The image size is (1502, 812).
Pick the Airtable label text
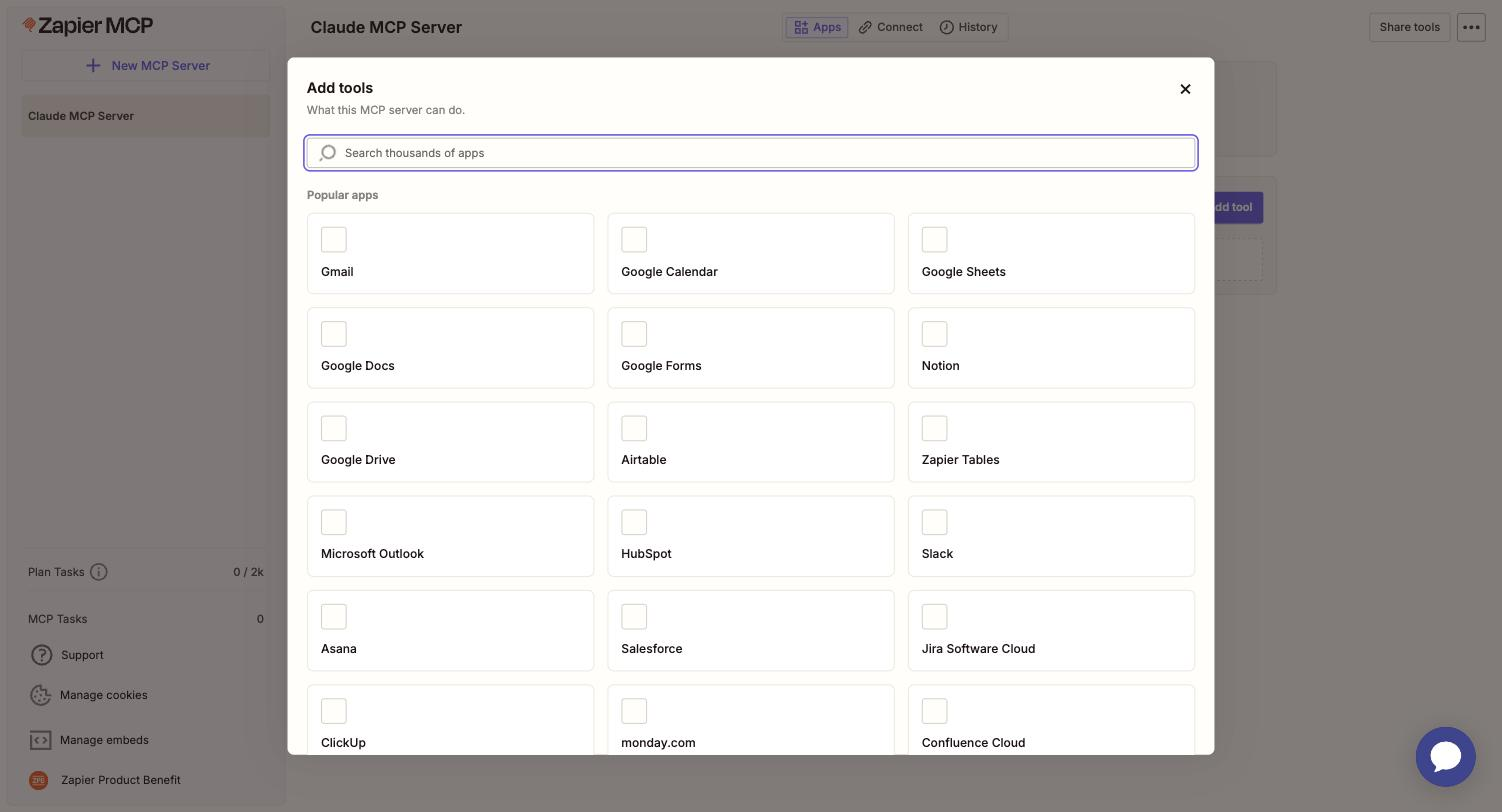click(x=643, y=460)
